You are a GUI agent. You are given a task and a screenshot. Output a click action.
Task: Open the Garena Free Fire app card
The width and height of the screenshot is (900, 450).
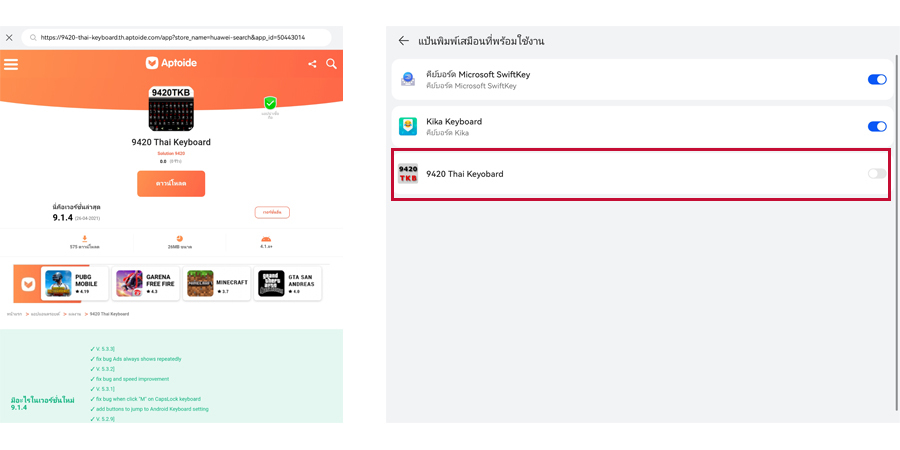click(x=148, y=284)
